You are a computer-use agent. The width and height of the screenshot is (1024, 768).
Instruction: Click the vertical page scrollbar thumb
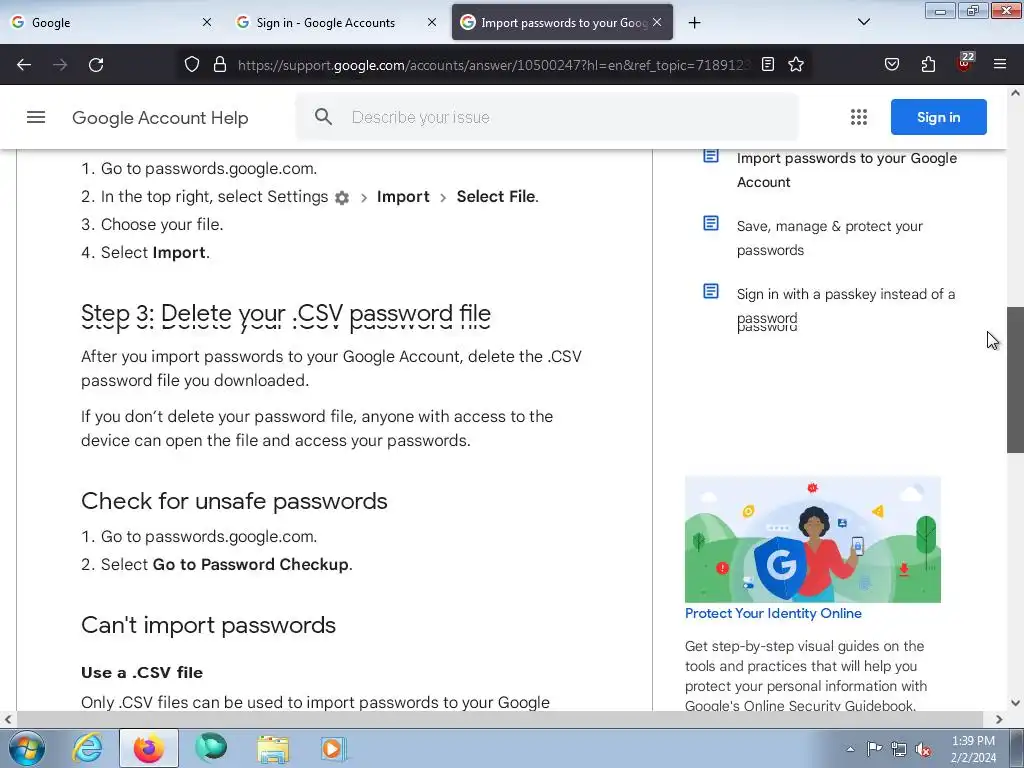tap(1015, 379)
